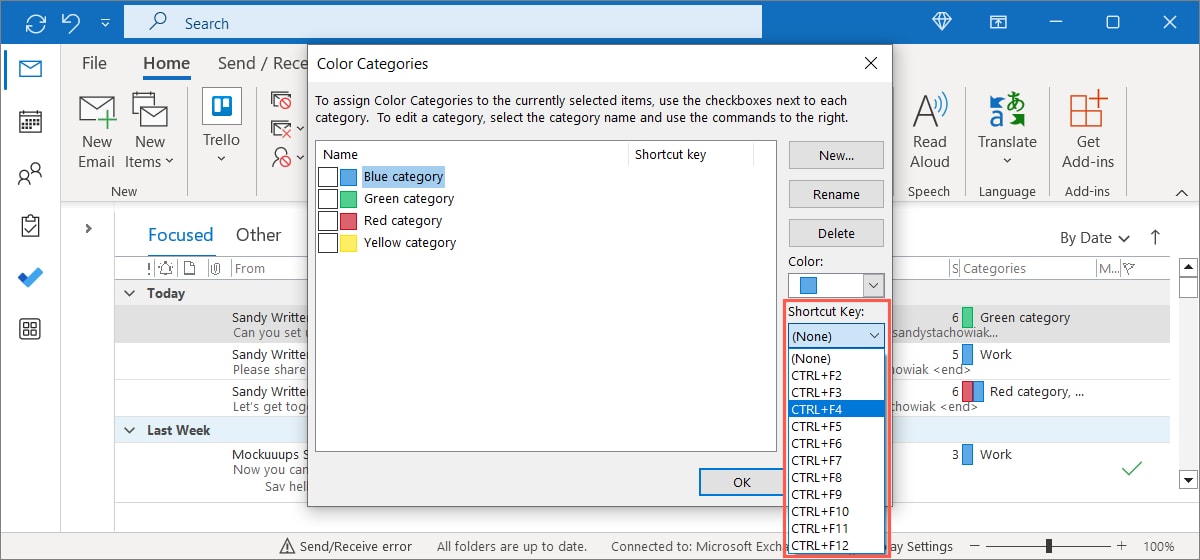Image resolution: width=1200 pixels, height=560 pixels.
Task: Click the message list scroll-up arrow
Action: [1188, 267]
